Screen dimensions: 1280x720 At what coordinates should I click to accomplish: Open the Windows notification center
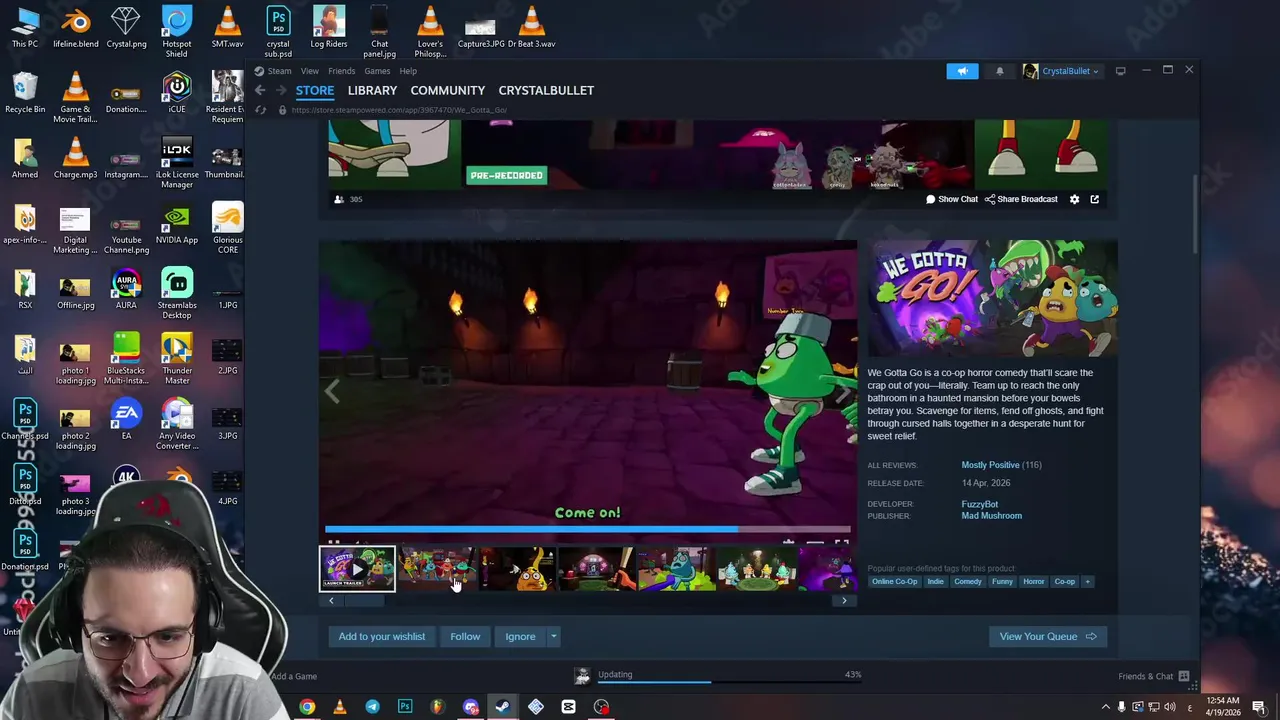coord(1259,707)
